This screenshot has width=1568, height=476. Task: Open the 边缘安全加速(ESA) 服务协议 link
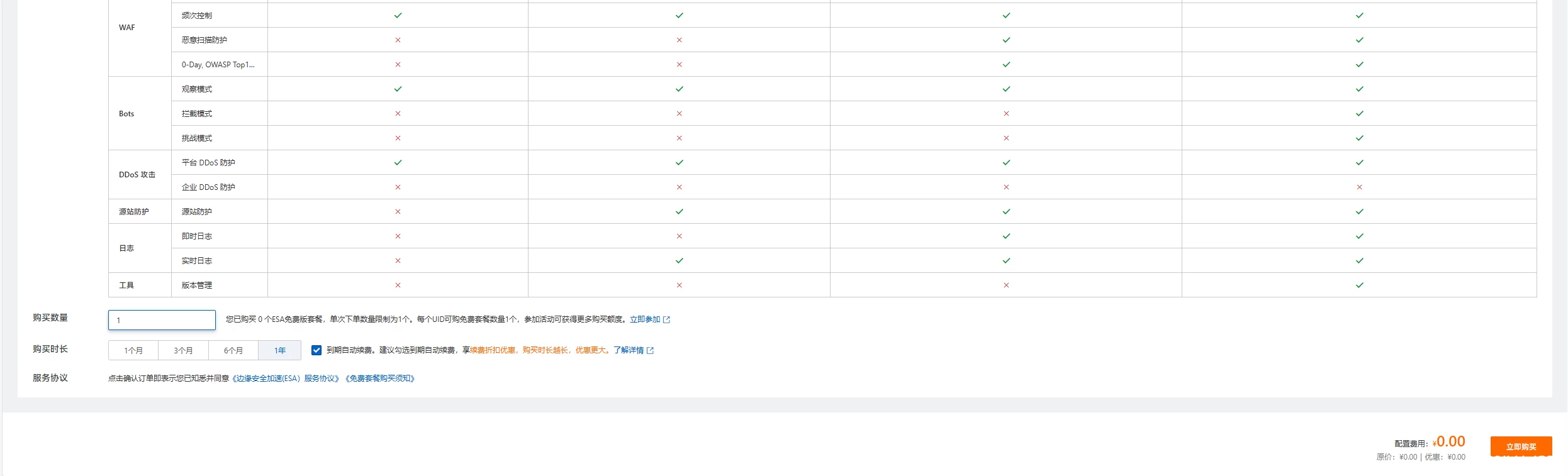pos(286,379)
